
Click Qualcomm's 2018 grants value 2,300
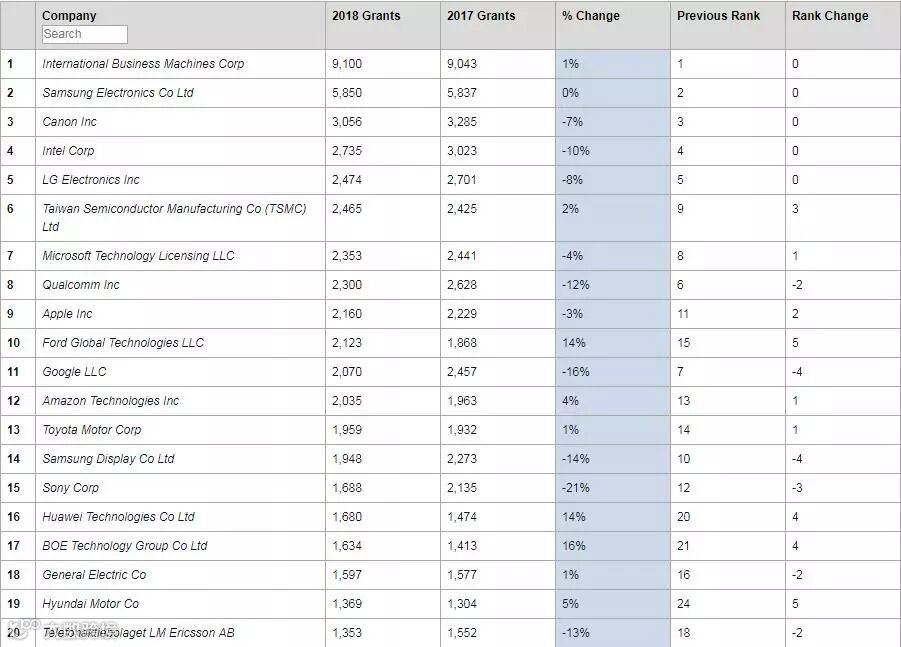(347, 284)
